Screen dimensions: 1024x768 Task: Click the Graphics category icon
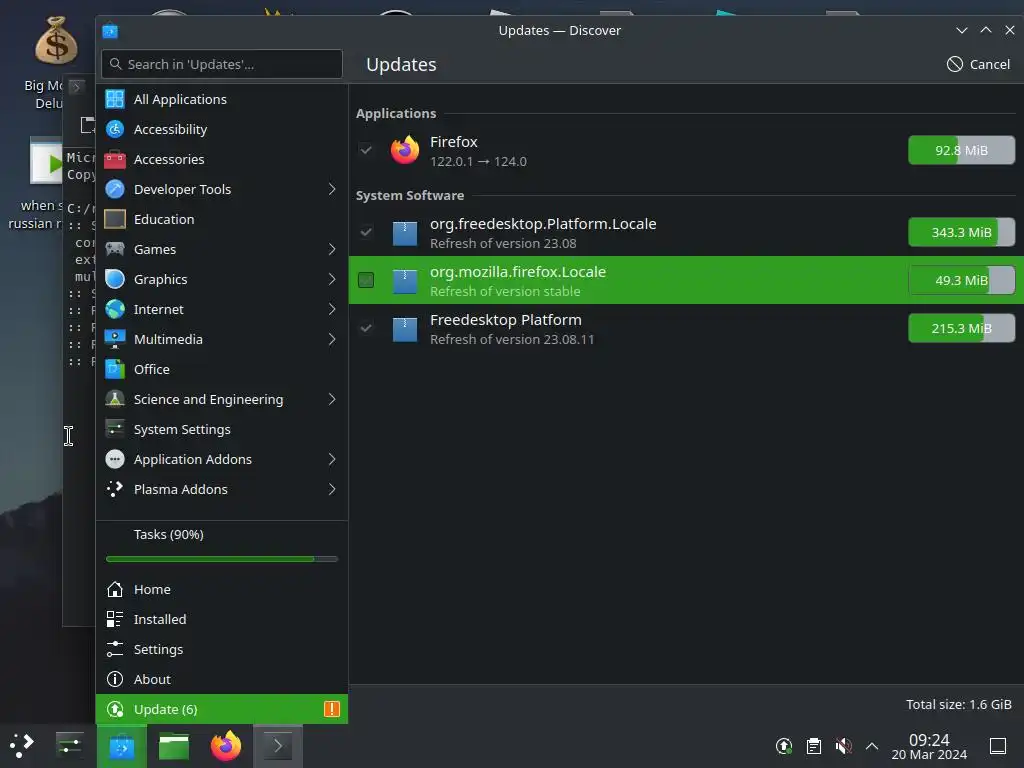[x=115, y=280]
